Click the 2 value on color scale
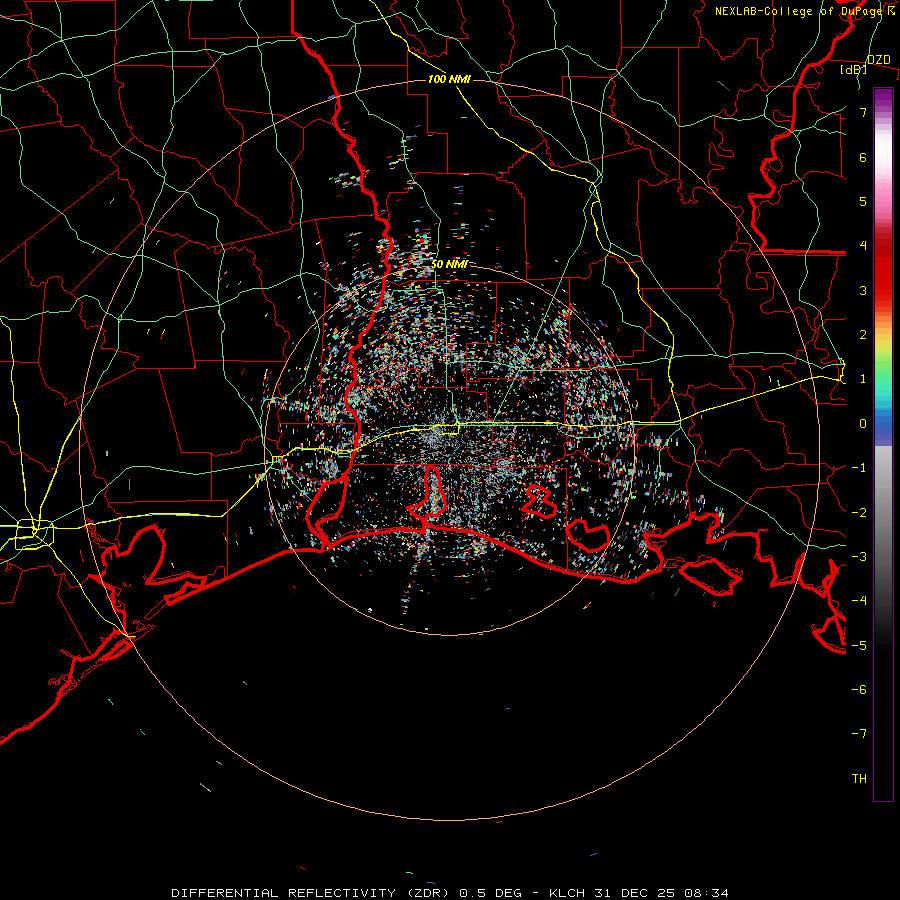 (x=863, y=335)
